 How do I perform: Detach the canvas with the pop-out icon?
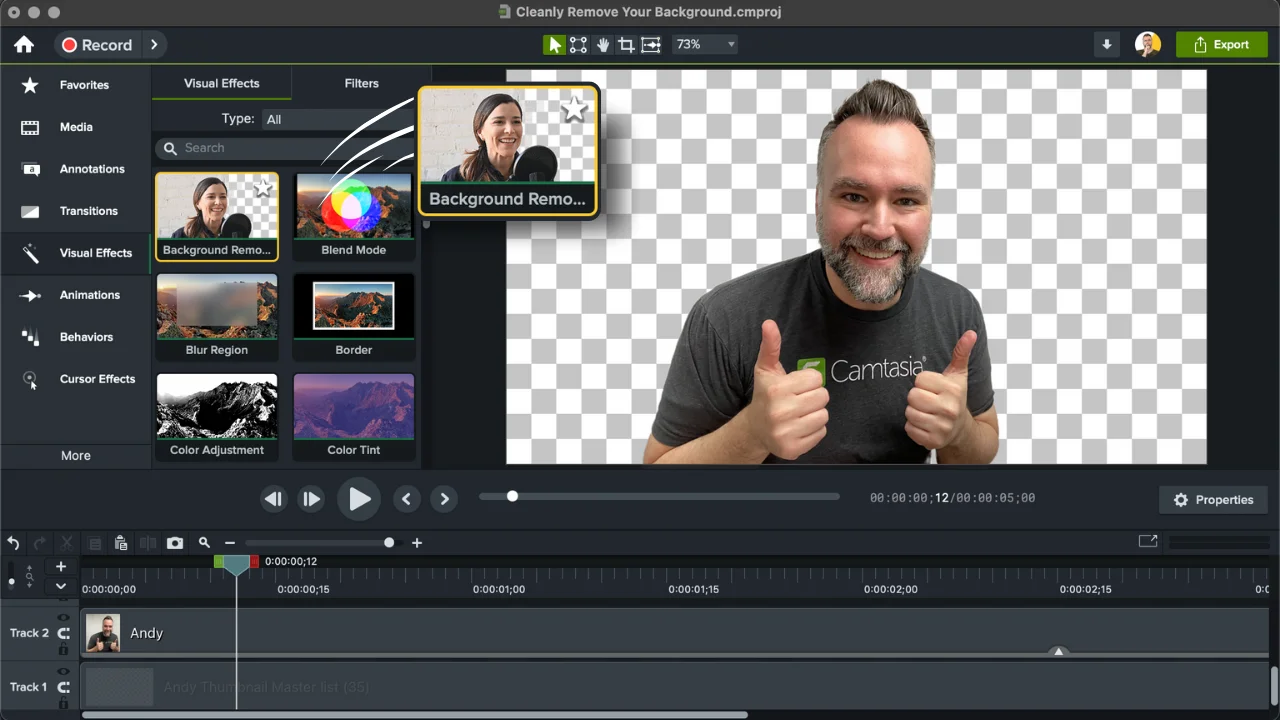point(1148,542)
